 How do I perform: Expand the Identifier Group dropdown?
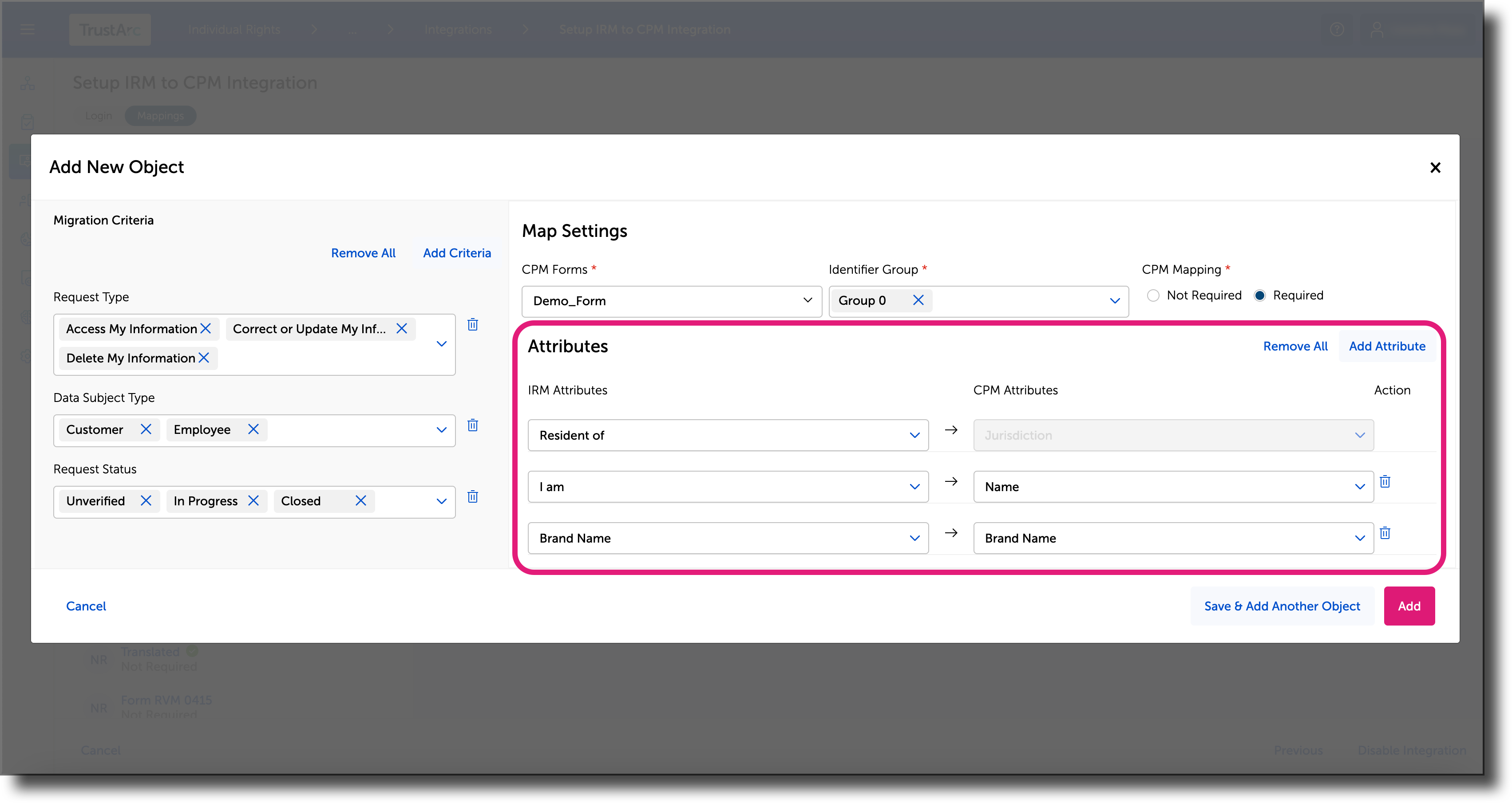point(1115,301)
